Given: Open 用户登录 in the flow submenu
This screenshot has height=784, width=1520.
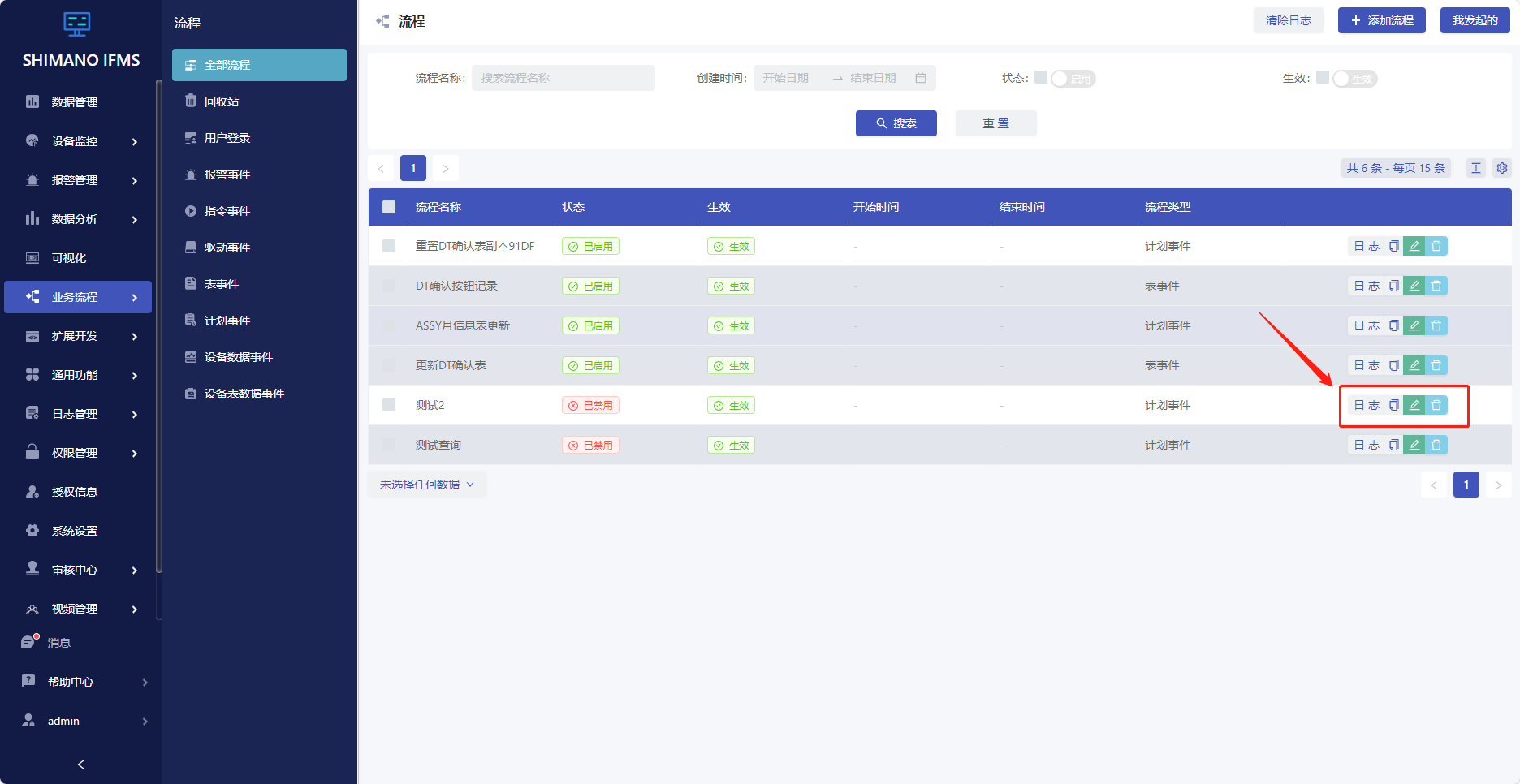Looking at the screenshot, I should [259, 138].
